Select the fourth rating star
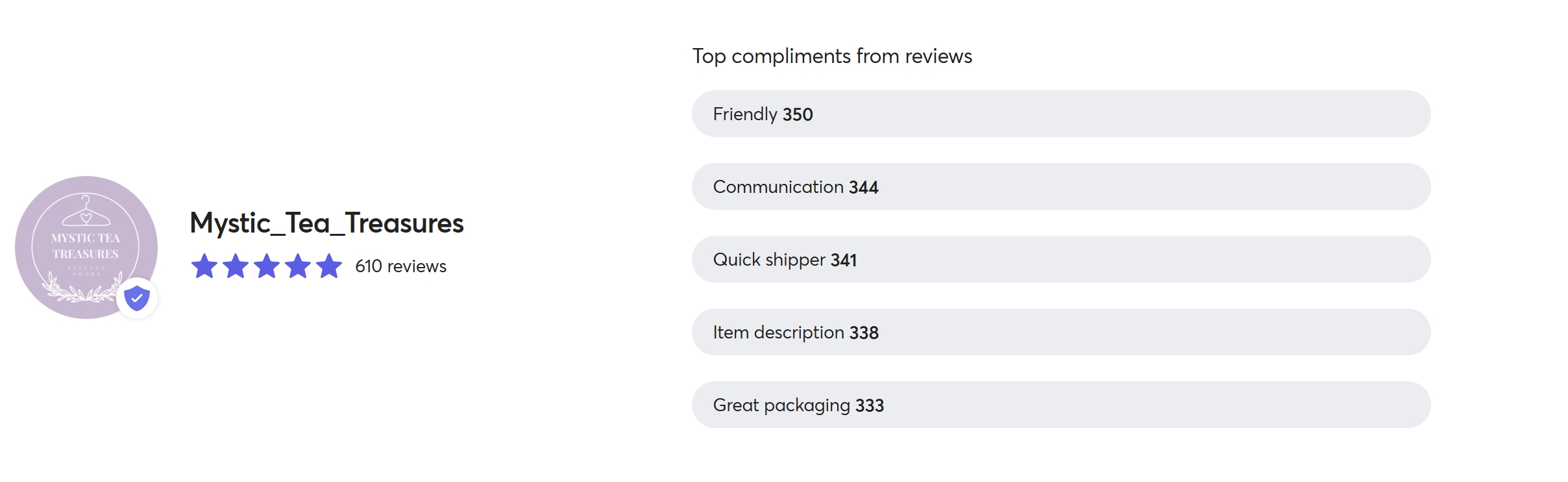Screen dimensions: 1568x482 point(298,266)
